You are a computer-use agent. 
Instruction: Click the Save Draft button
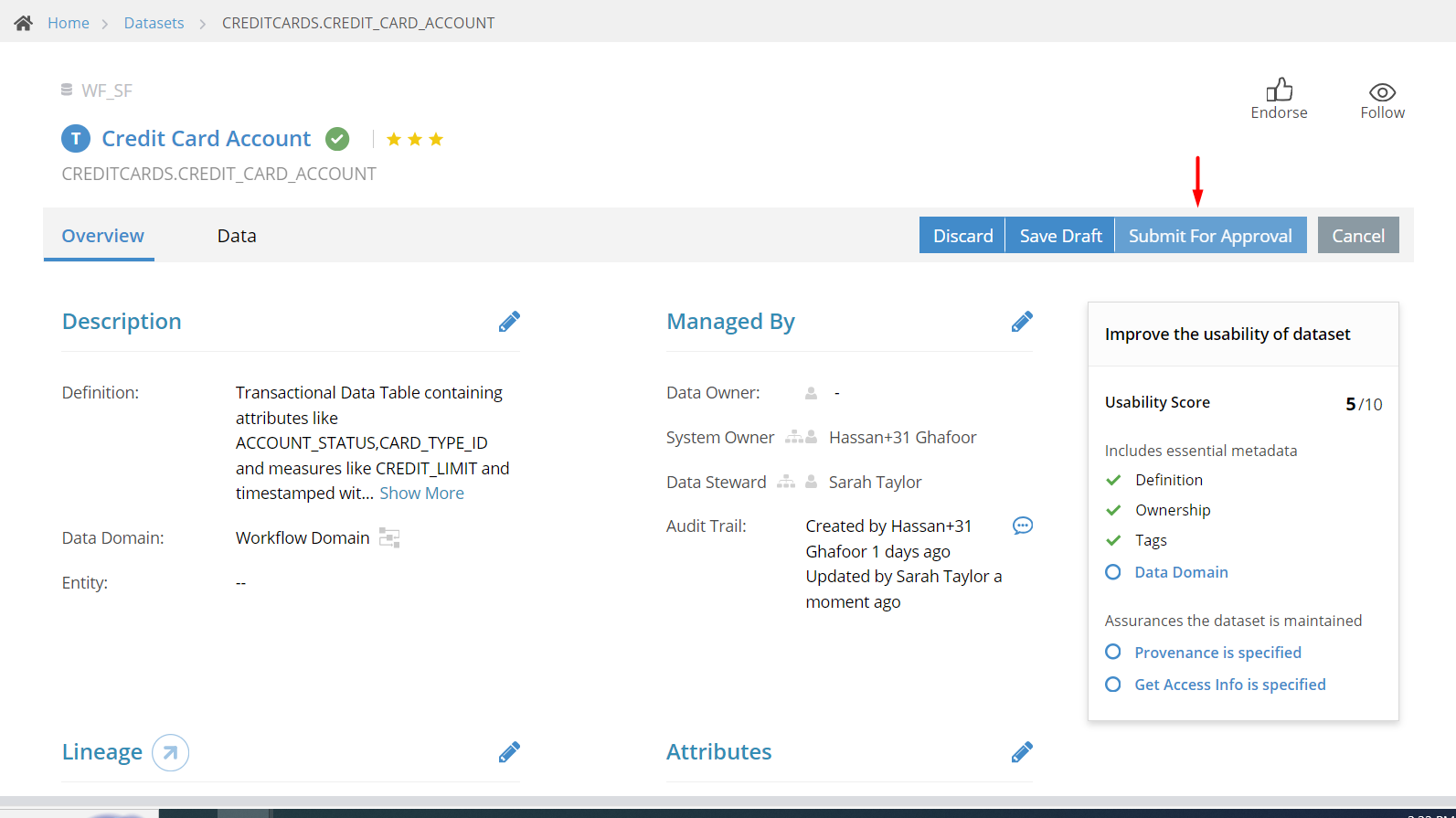(1060, 236)
